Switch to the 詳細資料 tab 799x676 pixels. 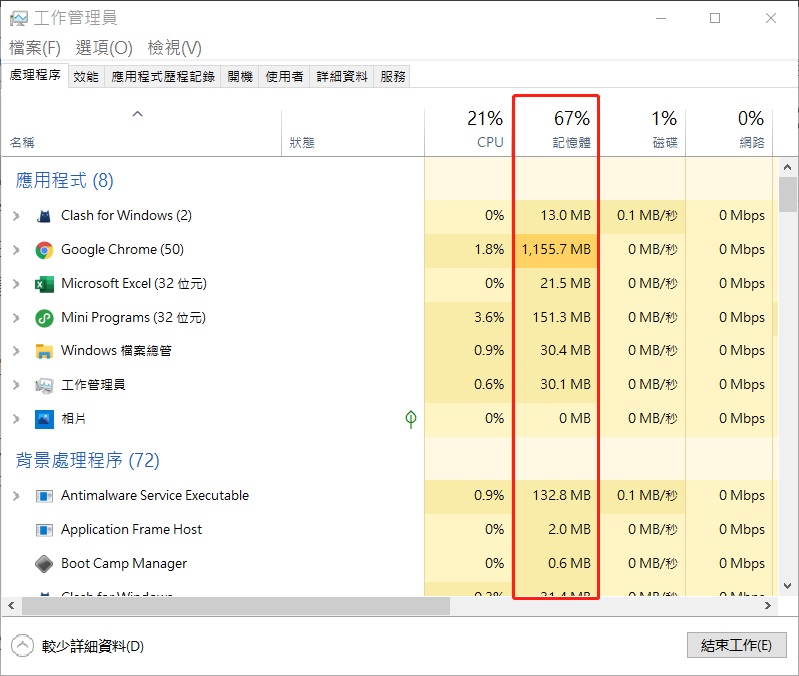coord(342,76)
